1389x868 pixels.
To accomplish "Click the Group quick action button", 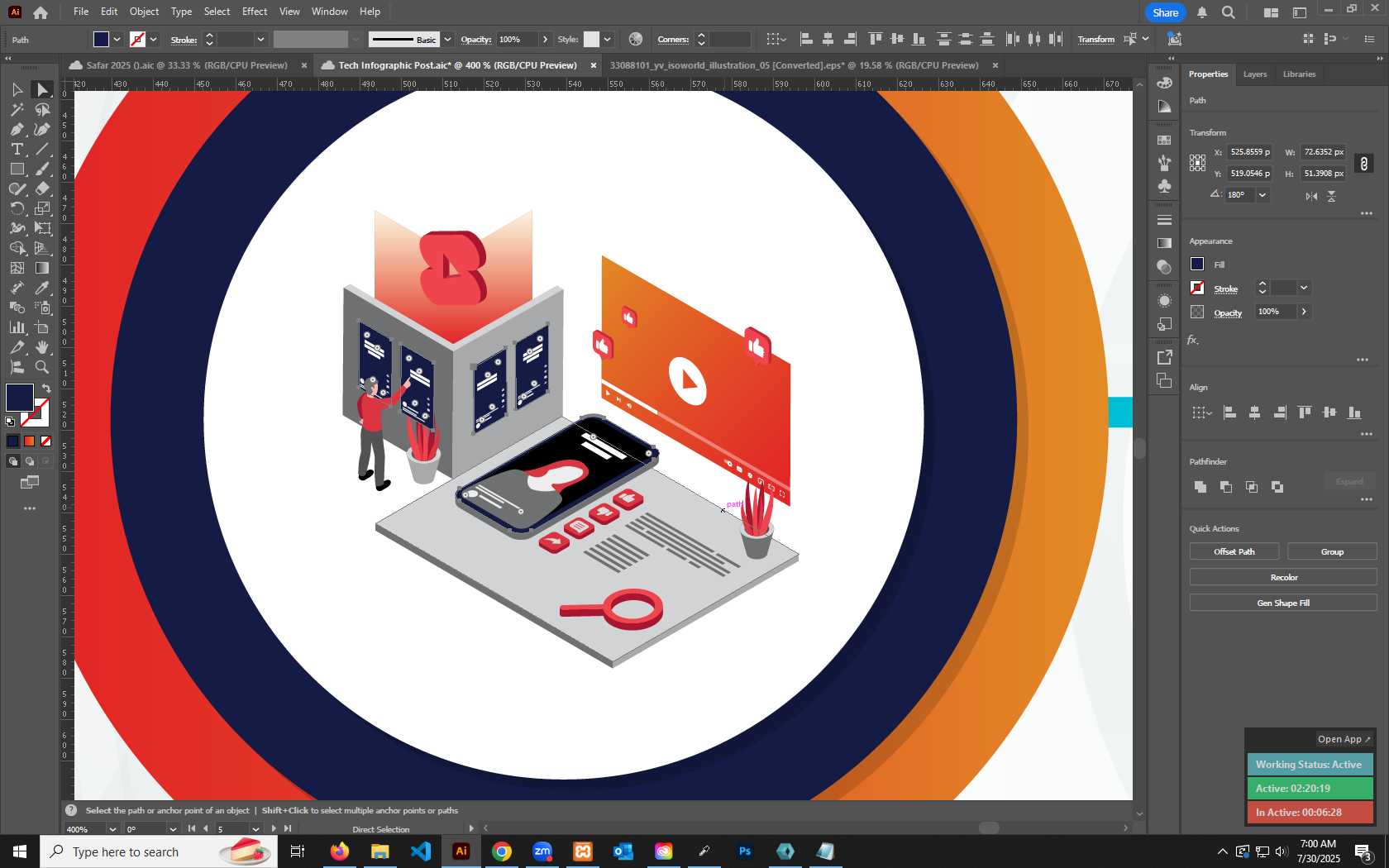I will point(1332,551).
